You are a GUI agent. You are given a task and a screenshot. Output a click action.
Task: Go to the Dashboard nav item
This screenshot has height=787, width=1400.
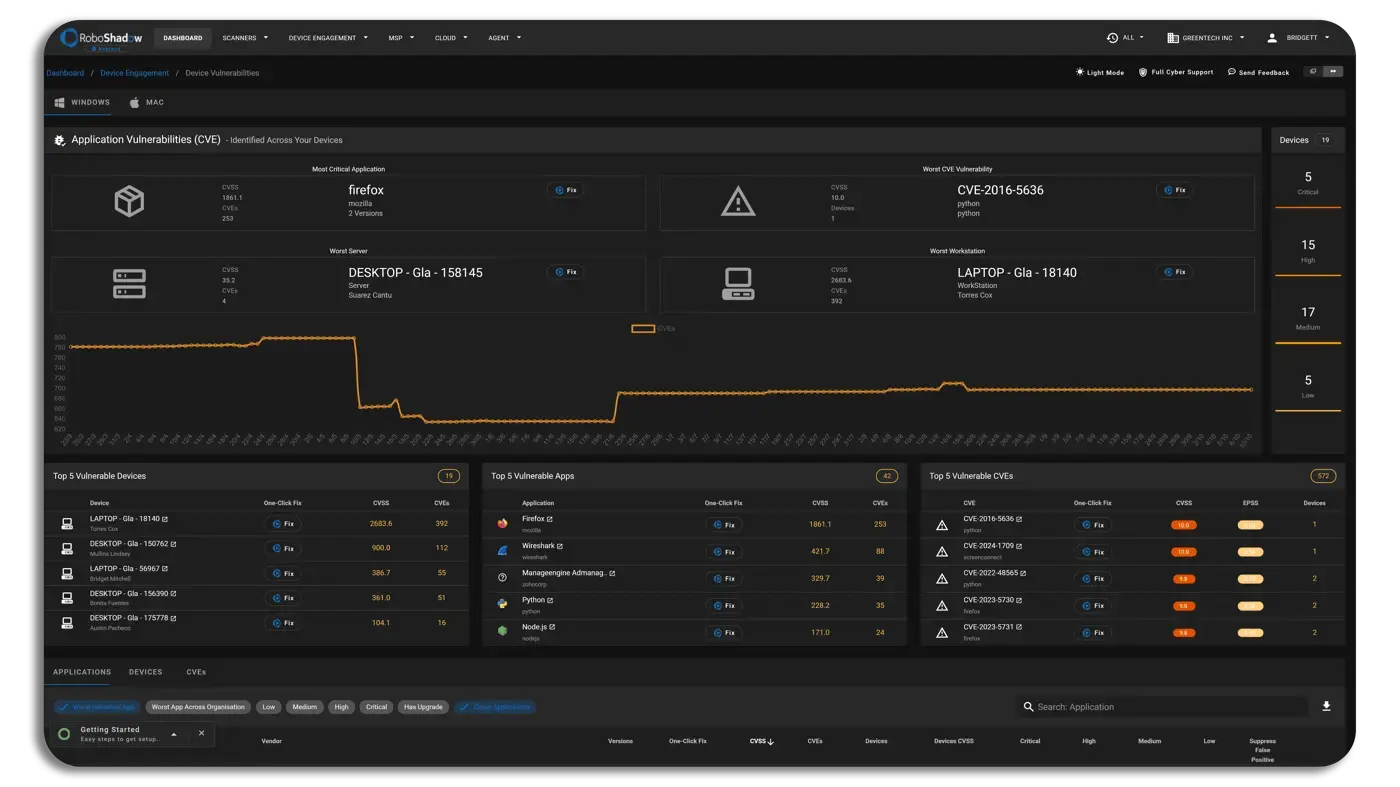point(183,38)
